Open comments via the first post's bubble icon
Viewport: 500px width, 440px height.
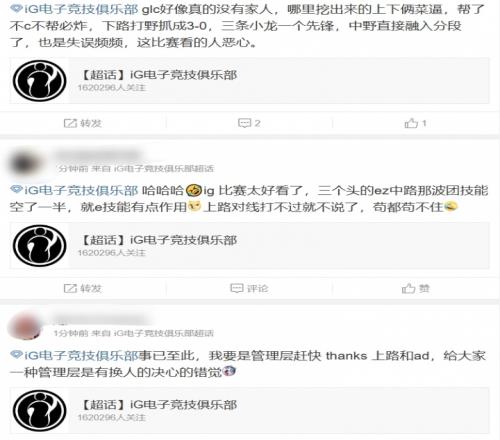pos(244,123)
